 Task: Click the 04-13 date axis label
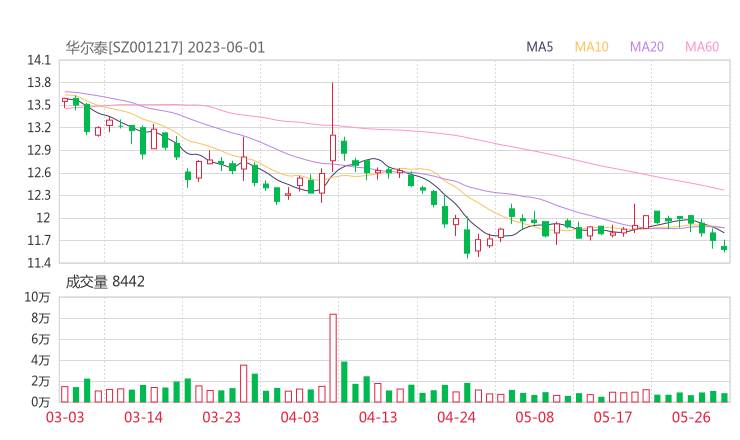378,417
